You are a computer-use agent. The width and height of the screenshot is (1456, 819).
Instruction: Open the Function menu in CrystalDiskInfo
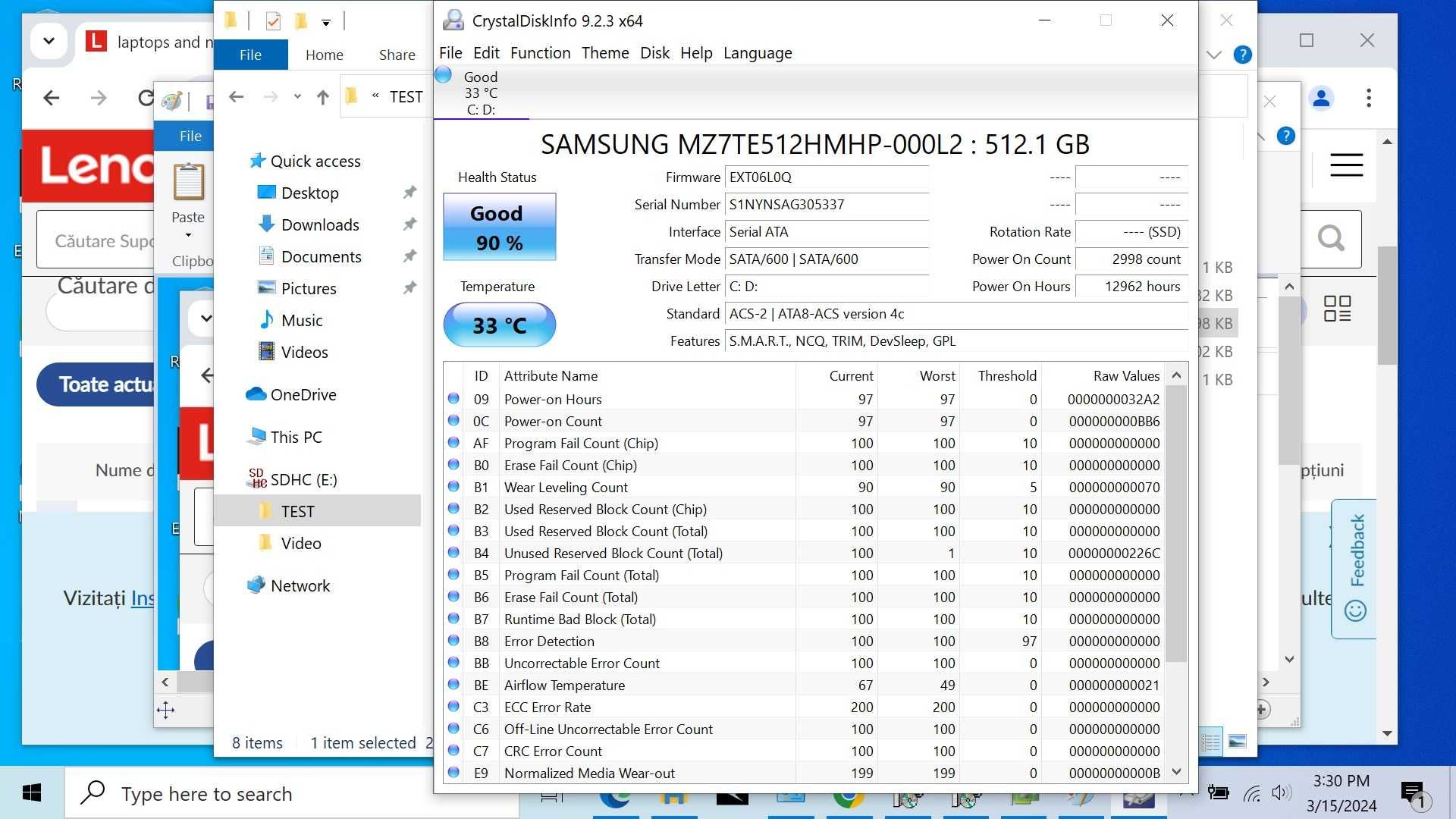(539, 52)
